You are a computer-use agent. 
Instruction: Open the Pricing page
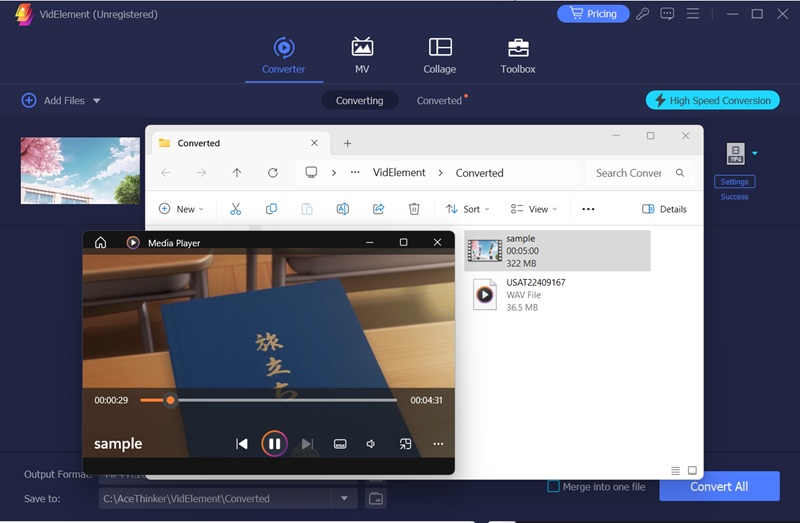pos(593,14)
